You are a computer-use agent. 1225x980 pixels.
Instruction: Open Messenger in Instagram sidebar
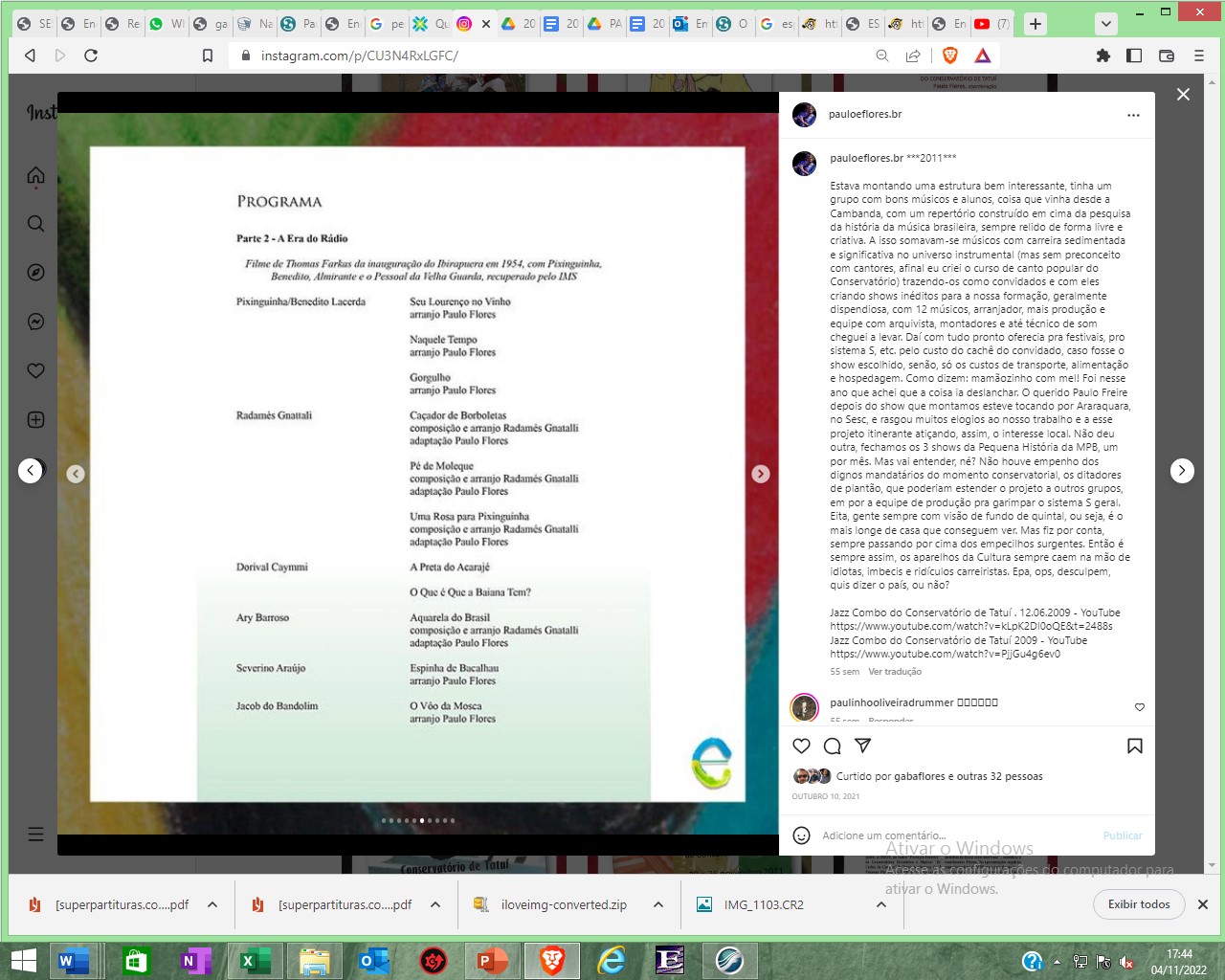coord(36,322)
